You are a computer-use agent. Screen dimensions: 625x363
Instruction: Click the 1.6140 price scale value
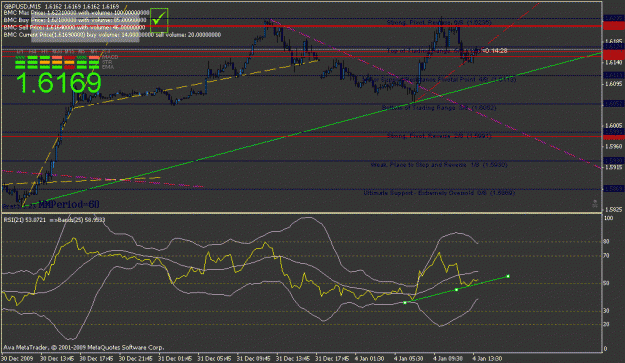tap(614, 63)
